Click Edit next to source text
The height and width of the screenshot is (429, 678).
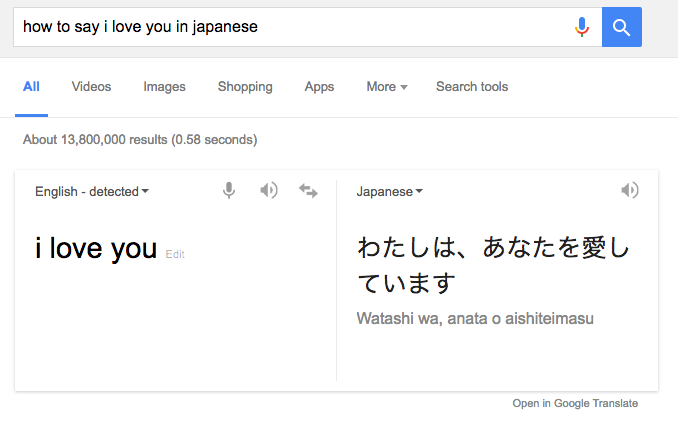175,255
